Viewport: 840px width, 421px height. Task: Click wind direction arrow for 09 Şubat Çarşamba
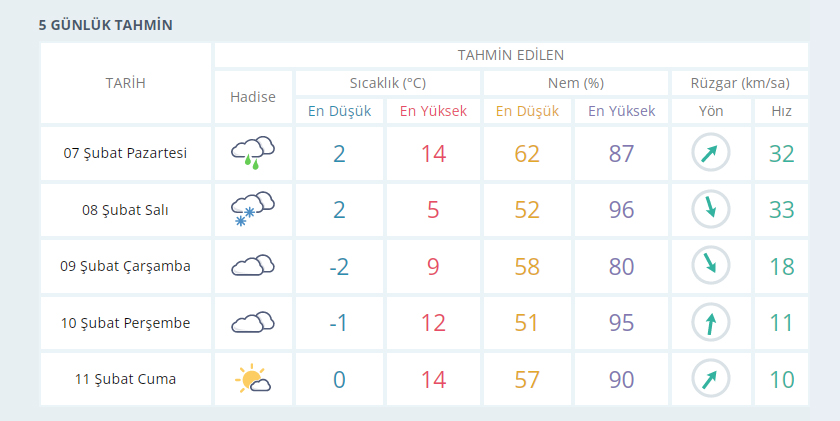click(711, 266)
